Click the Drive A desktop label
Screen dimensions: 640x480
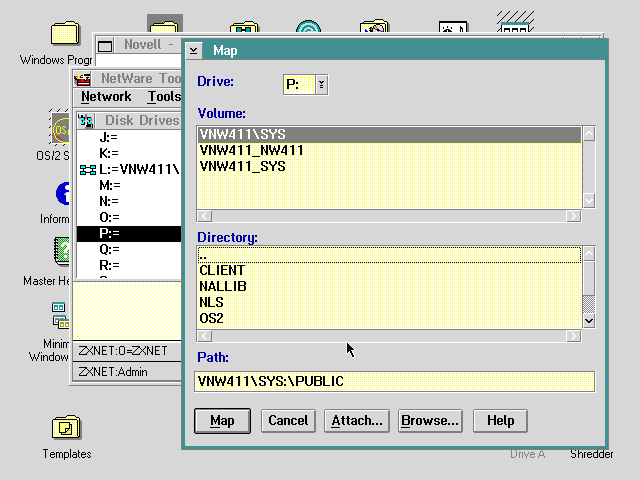click(x=528, y=454)
